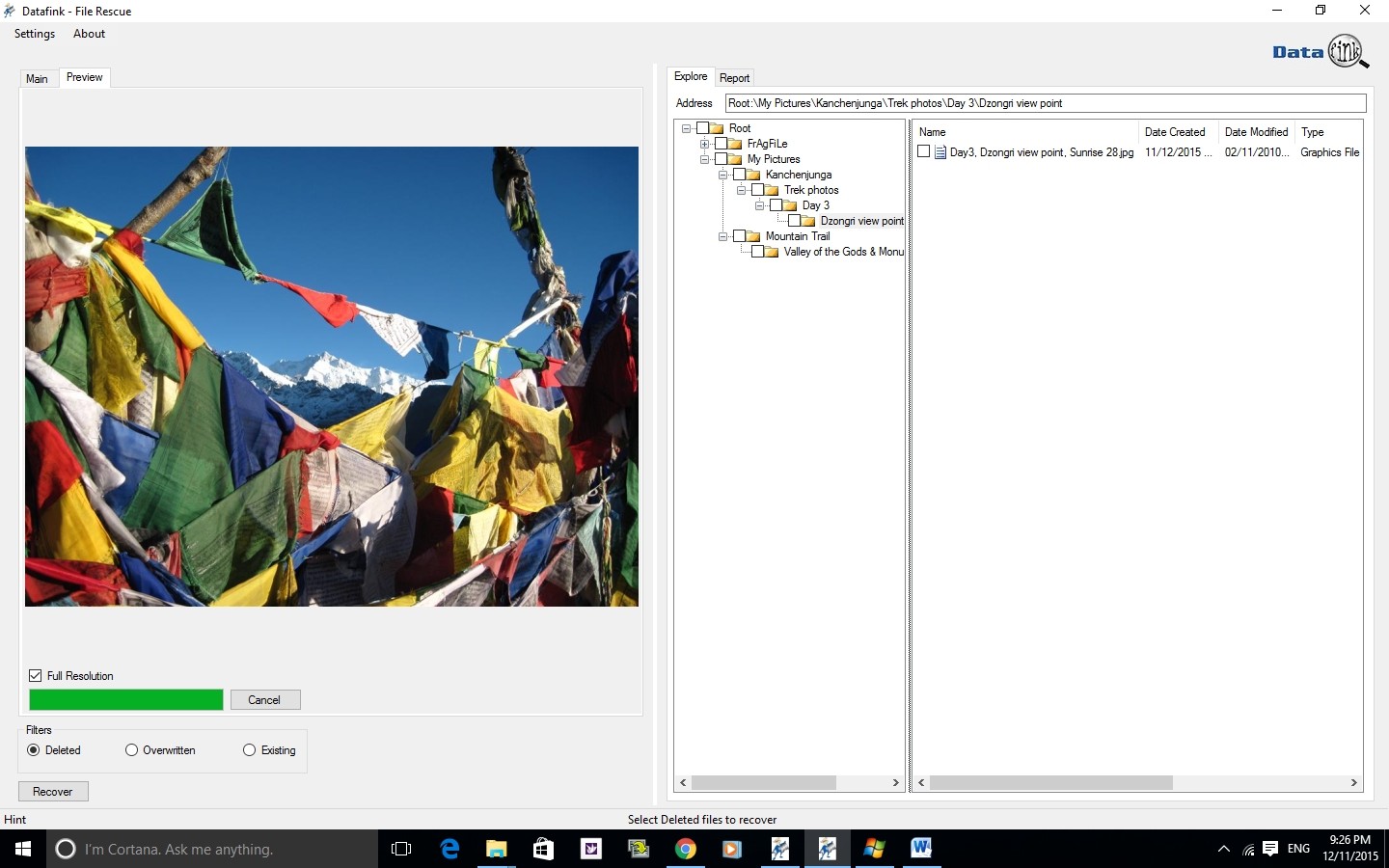Open the Windows Store from taskbar

pos(544,849)
